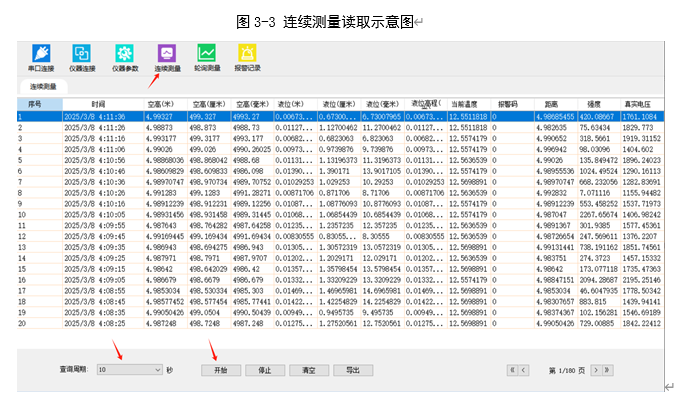Screen dimensions: 677x397
Task: Click the 液位高程 column header
Action: 426,104
